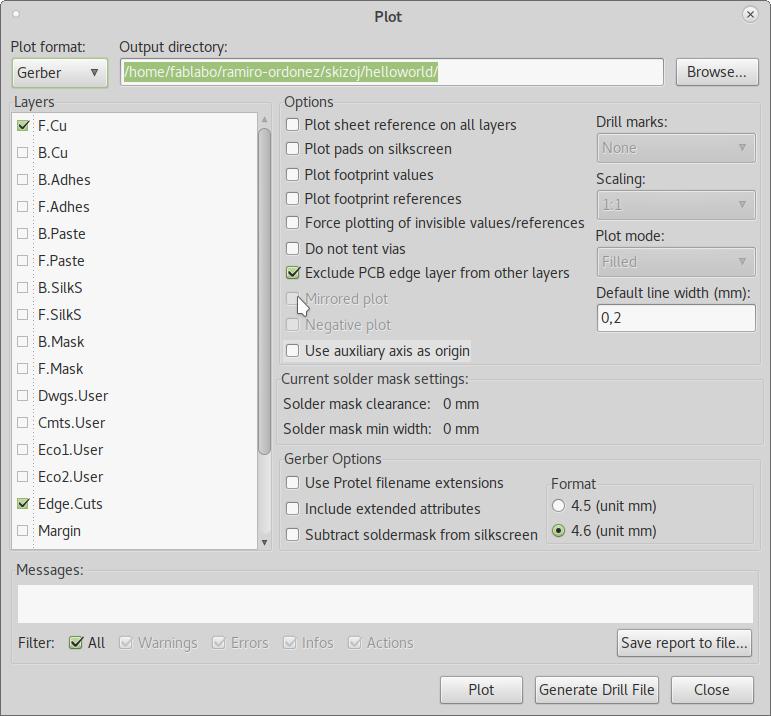
Task: Enable Plot pads on silkscreen
Action: click(x=293, y=148)
